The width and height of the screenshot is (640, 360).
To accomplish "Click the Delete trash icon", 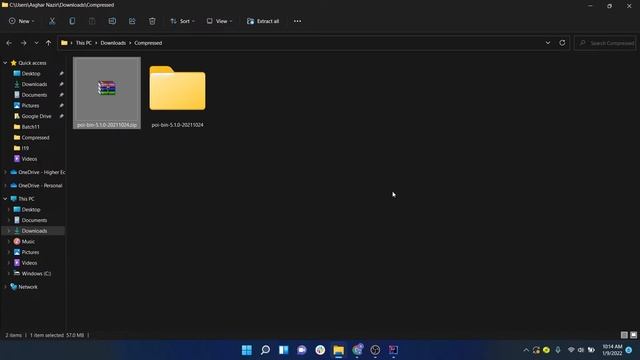I will point(152,21).
